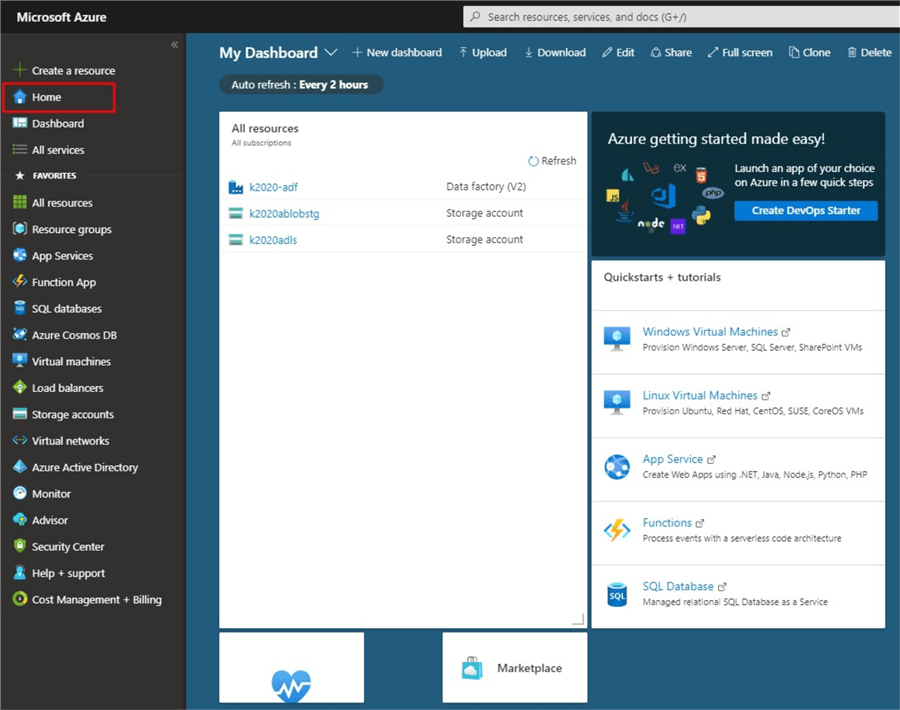Open the k2020ablobstg resource link
900x710 pixels.
pyautogui.click(x=284, y=213)
